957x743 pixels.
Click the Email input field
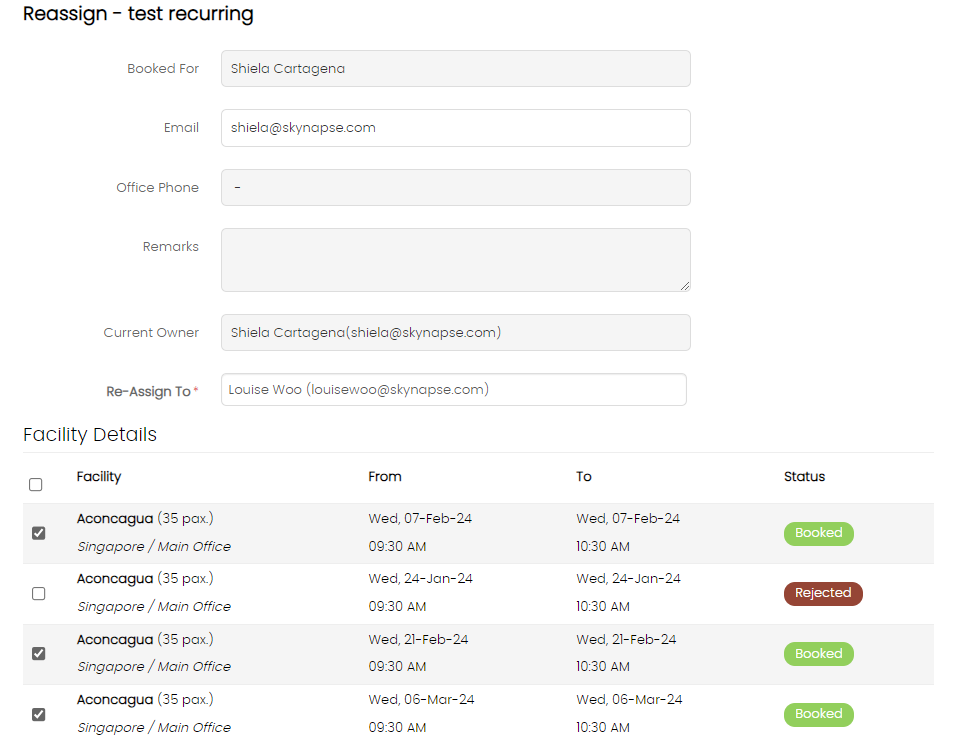455,128
